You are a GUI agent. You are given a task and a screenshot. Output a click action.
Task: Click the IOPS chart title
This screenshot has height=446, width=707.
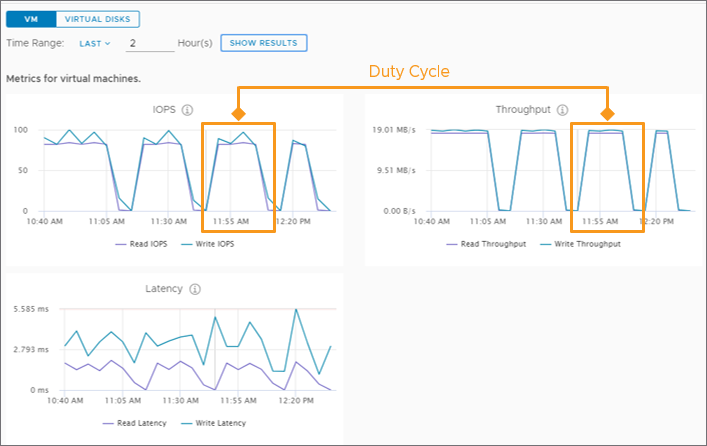click(x=164, y=110)
